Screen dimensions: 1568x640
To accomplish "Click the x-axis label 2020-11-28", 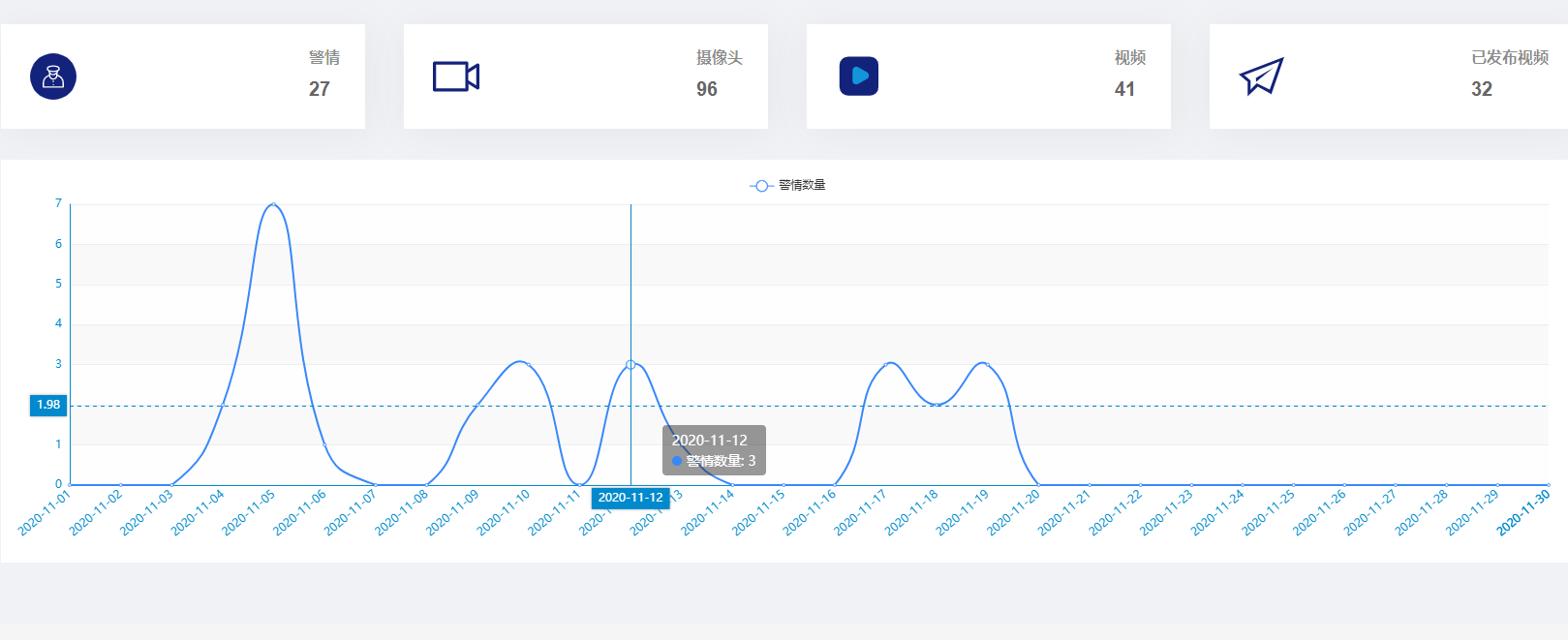I will pyautogui.click(x=1423, y=512).
